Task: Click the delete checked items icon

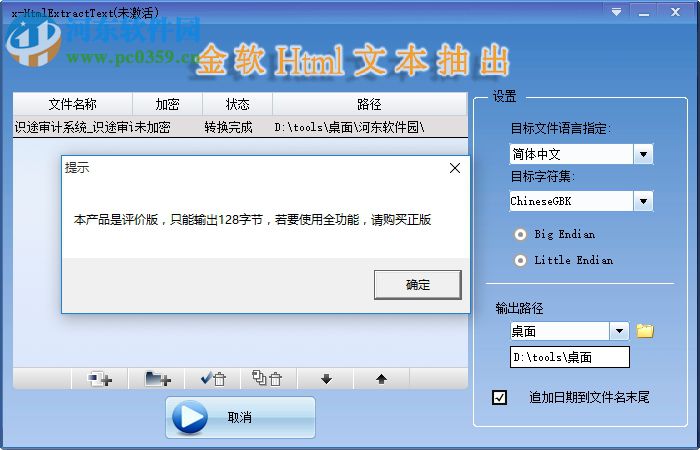Action: pyautogui.click(x=213, y=379)
